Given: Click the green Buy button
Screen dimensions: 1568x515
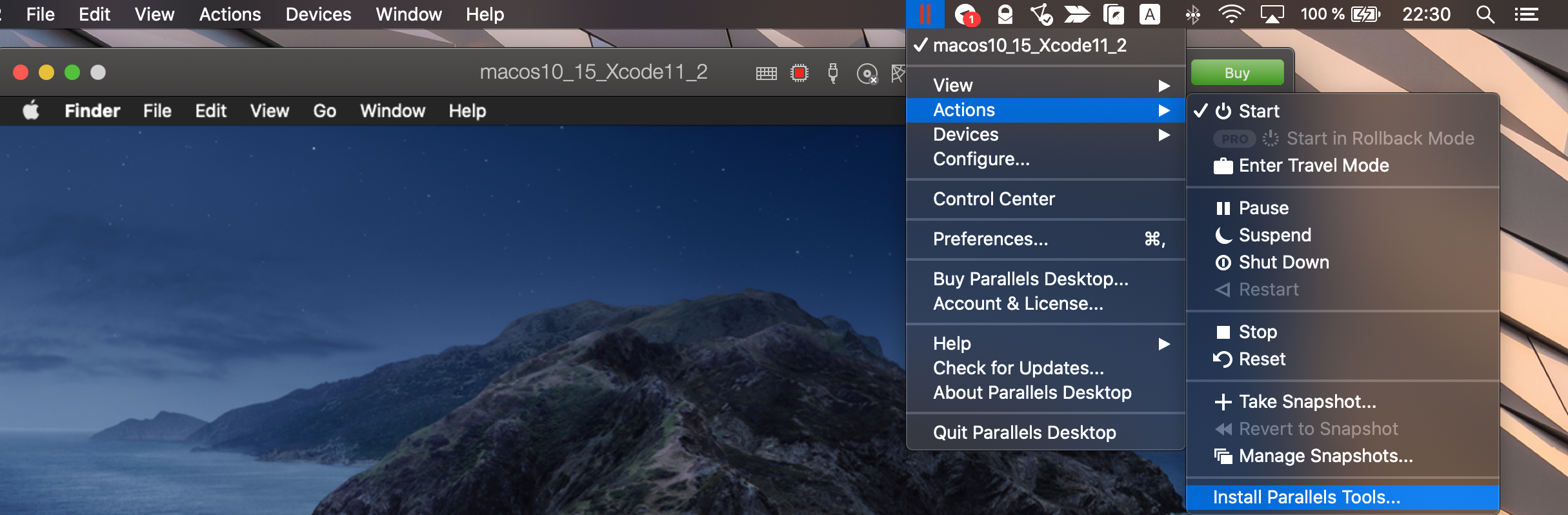Looking at the screenshot, I should (x=1237, y=73).
